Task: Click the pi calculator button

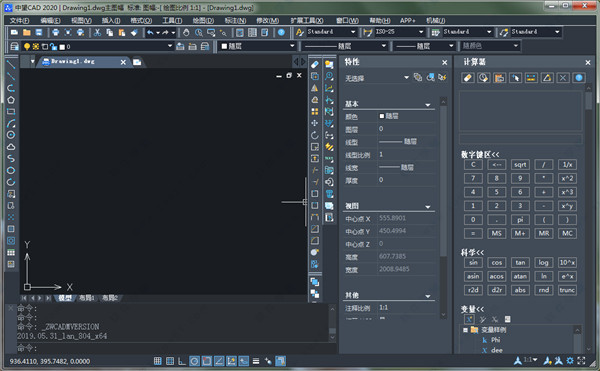Action: coord(520,220)
